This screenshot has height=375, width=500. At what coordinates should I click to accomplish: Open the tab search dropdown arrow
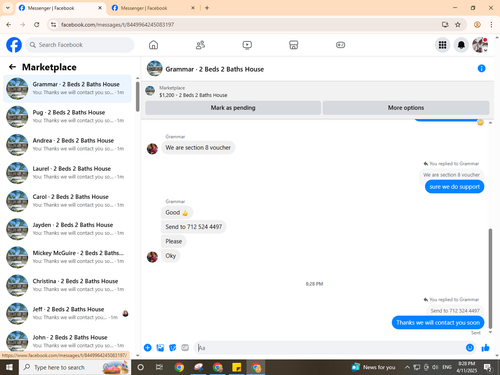(8, 8)
